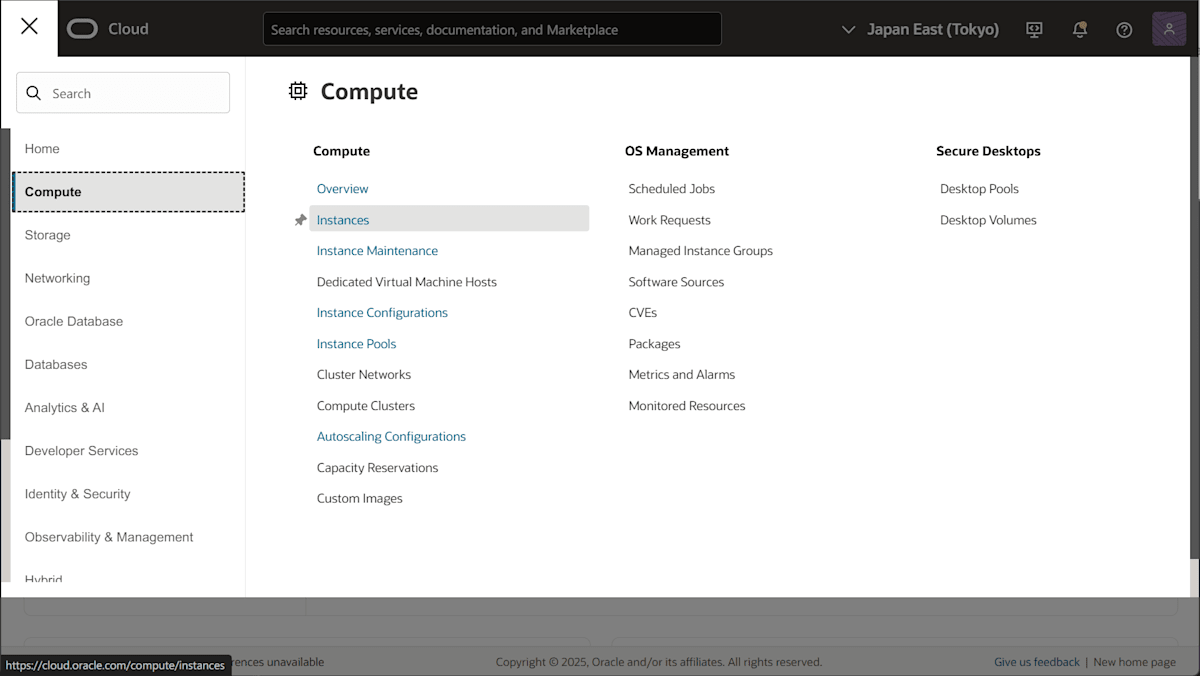Open Identity & Security category

78,494
